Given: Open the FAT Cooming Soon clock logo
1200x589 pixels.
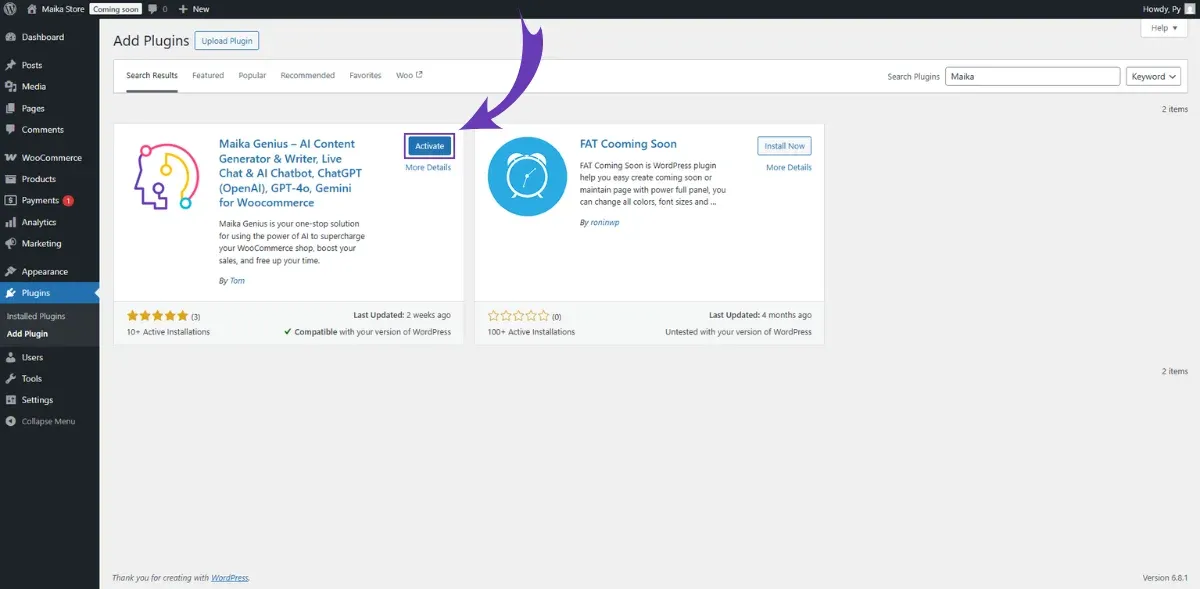Looking at the screenshot, I should 526,176.
